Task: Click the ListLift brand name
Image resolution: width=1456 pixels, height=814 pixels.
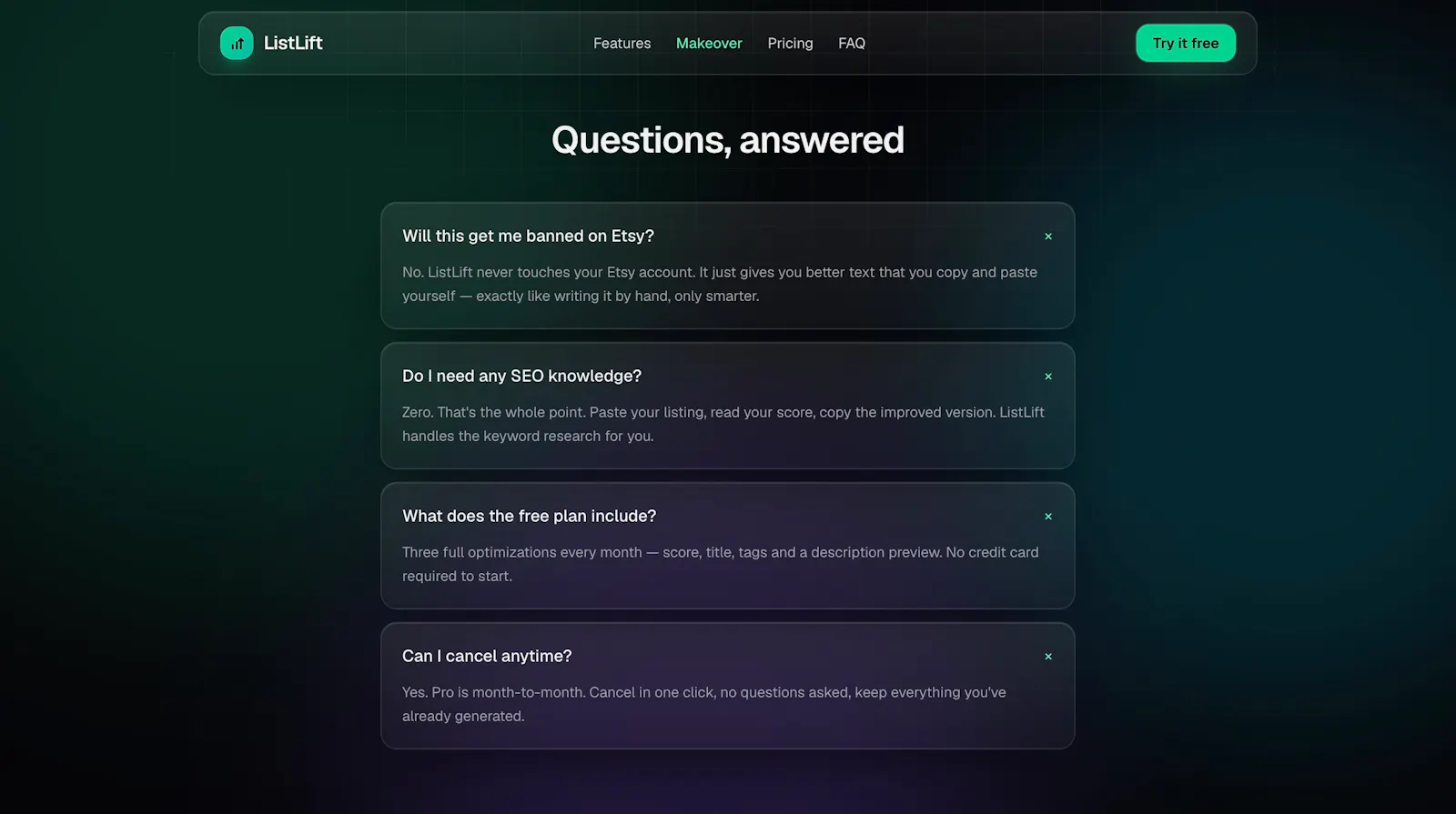Action: [x=293, y=43]
